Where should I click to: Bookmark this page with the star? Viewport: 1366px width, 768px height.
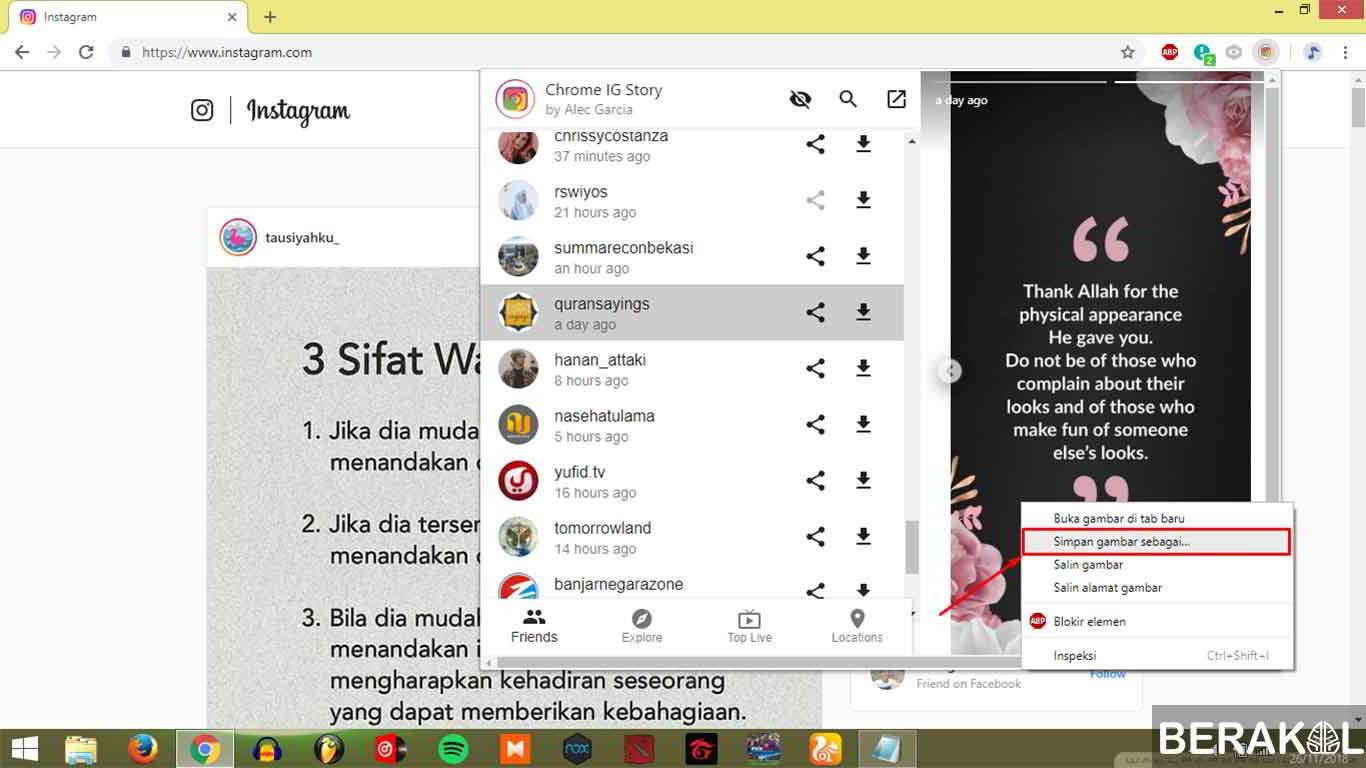point(1128,52)
